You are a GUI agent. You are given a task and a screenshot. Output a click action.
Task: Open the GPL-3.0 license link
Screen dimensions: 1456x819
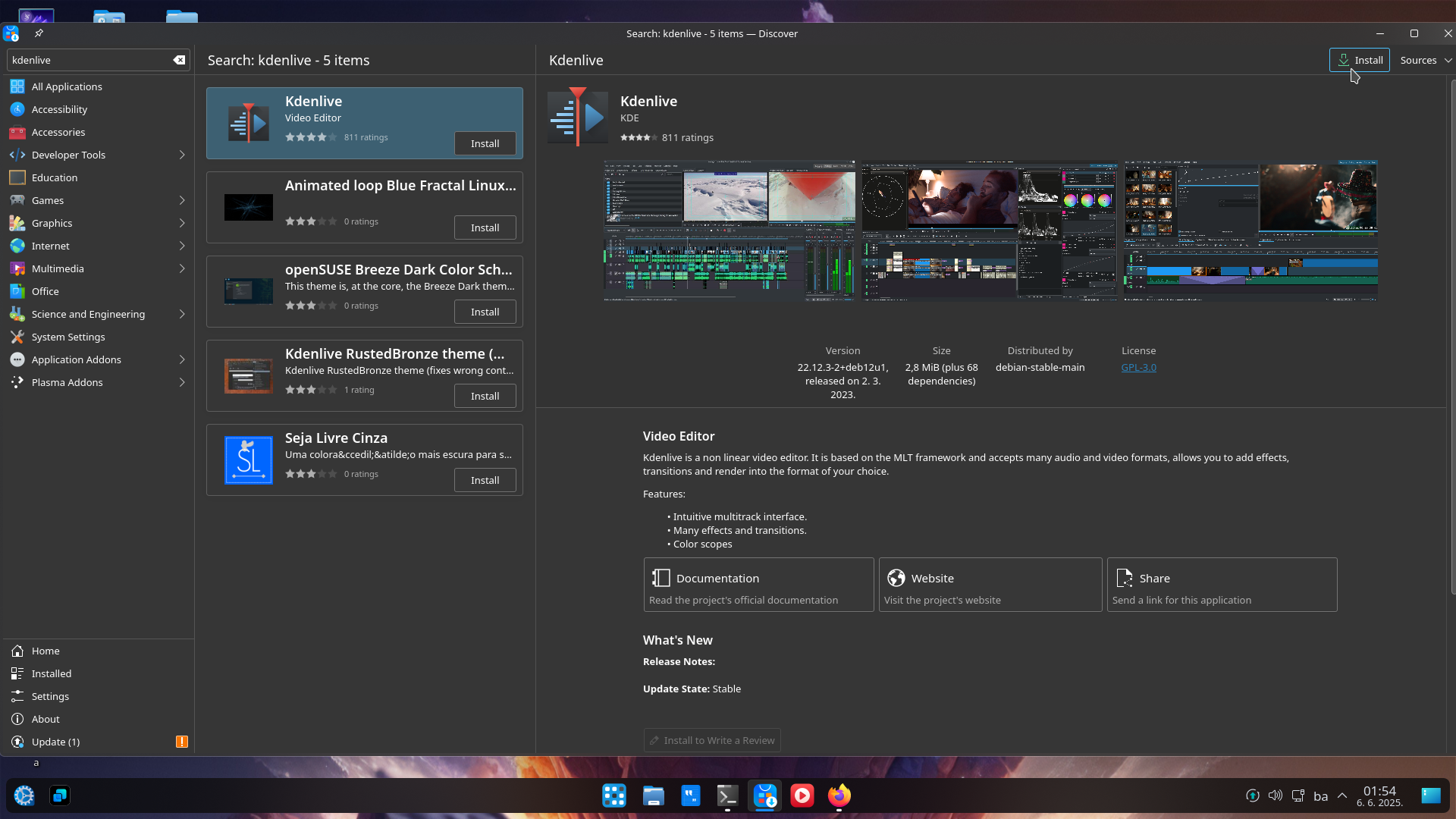click(1138, 367)
